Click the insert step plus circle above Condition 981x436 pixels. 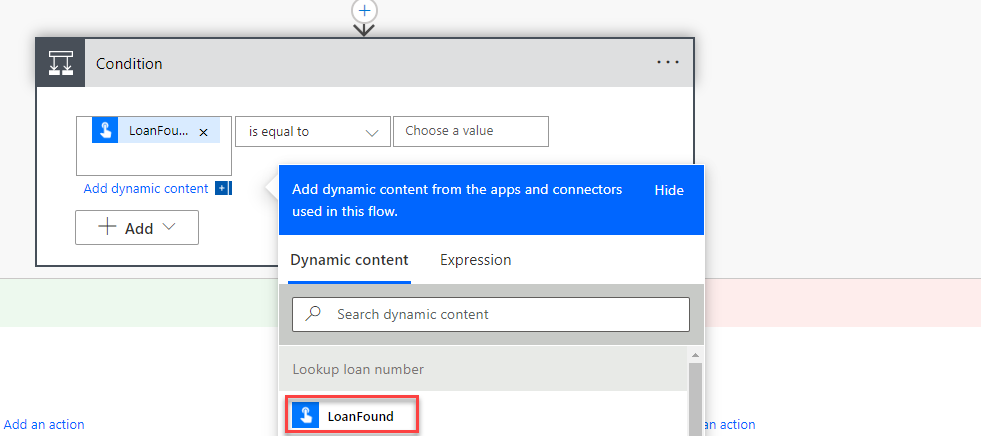pos(364,10)
